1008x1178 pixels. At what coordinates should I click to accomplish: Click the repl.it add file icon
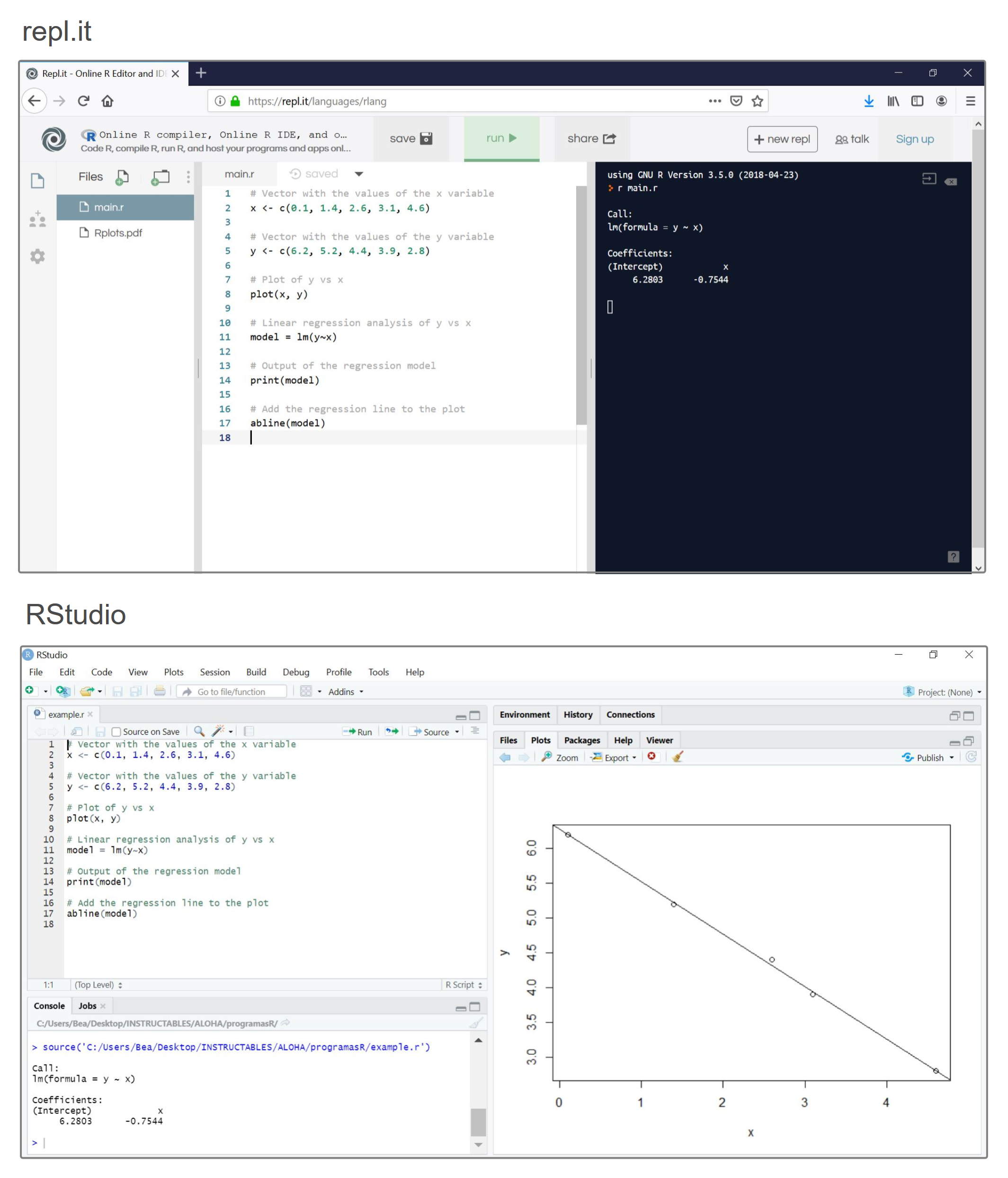point(122,177)
